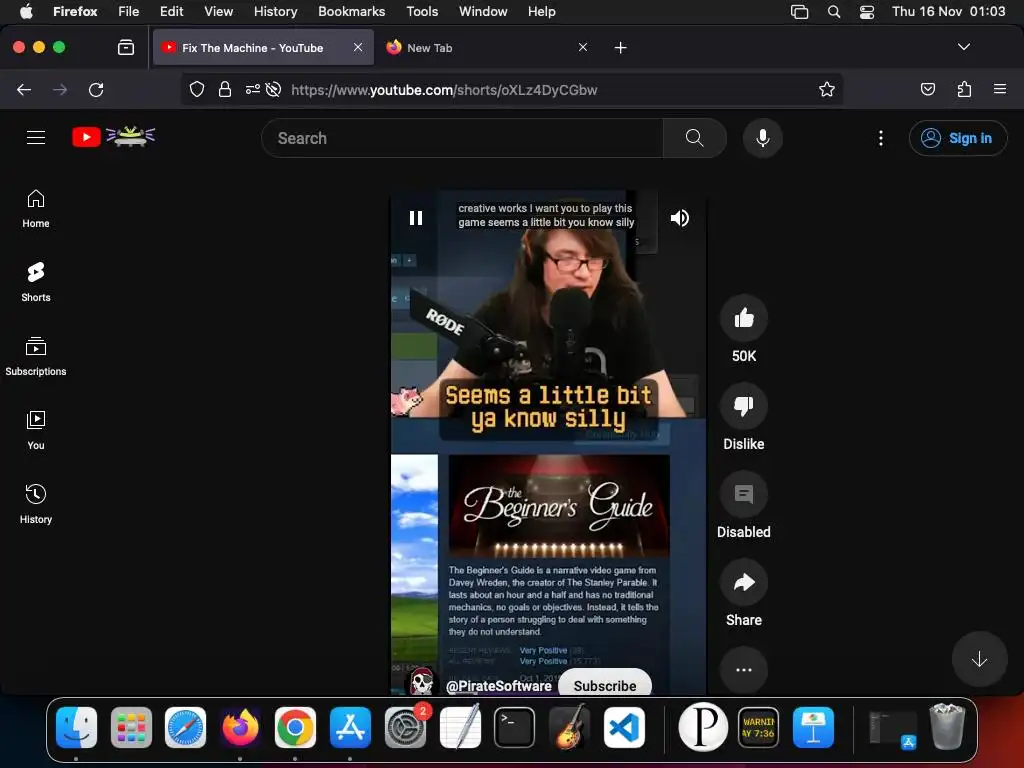Open System Settings from the Dock
The width and height of the screenshot is (1024, 768).
coord(406,727)
